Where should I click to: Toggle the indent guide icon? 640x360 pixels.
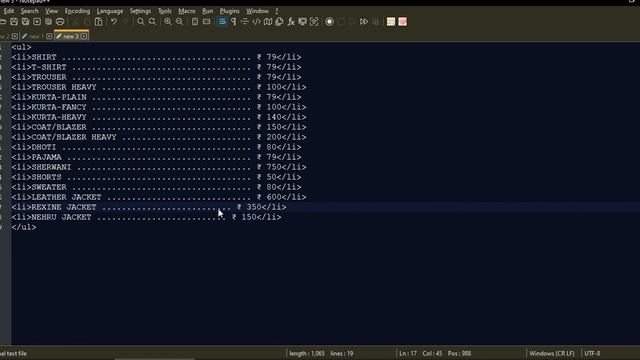coord(244,22)
